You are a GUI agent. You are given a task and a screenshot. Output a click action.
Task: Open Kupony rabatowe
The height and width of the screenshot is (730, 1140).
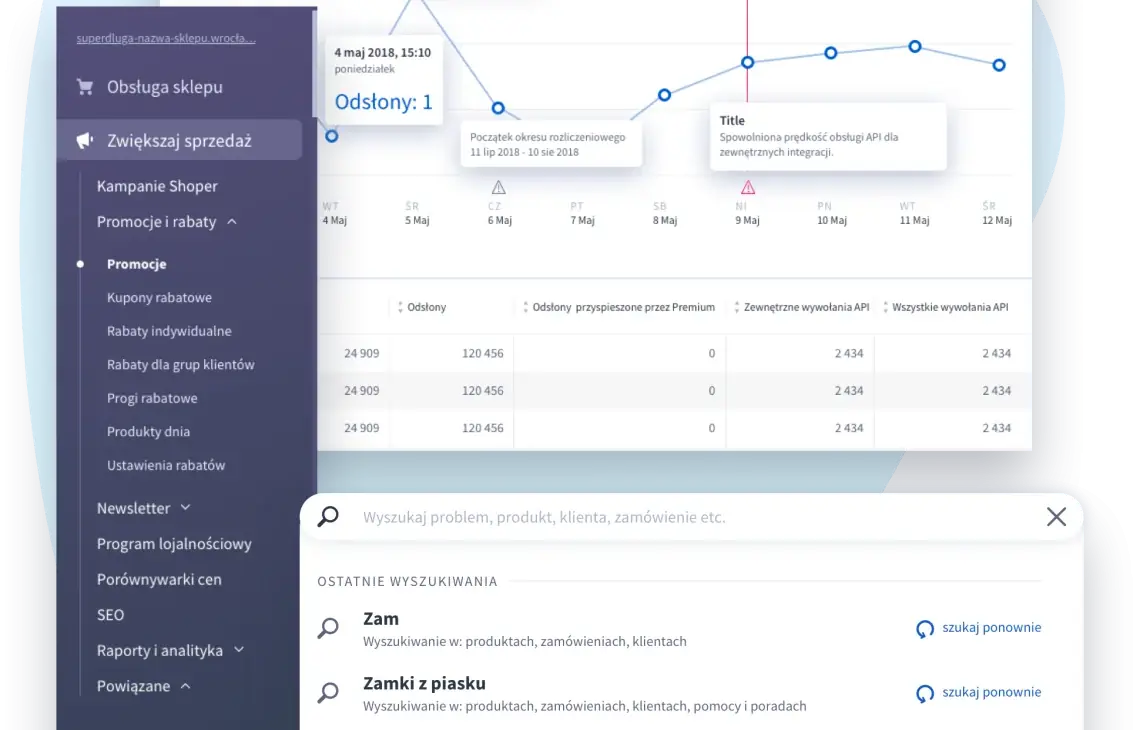[x=159, y=297]
